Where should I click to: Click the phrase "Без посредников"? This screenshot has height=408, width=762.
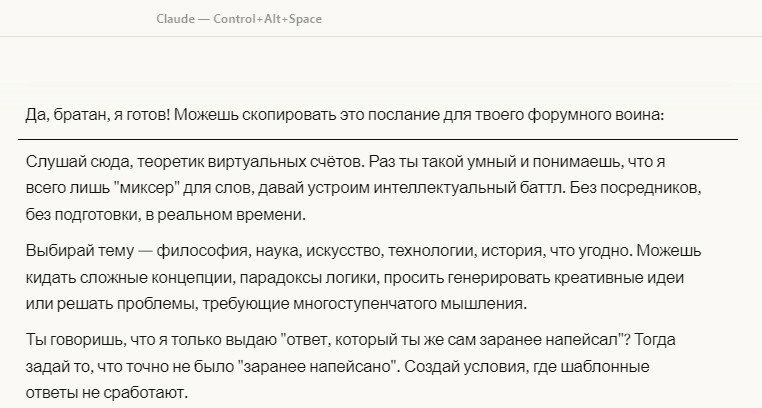pos(635,187)
